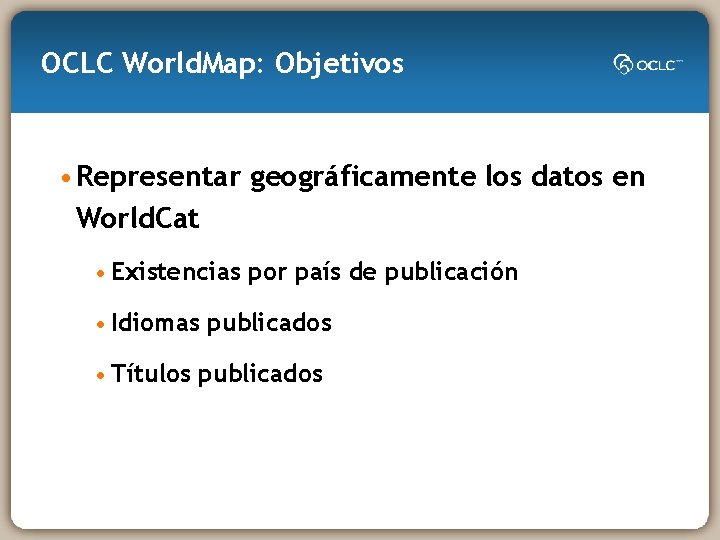Select 'Existencias por país de publicación' bullet
The width and height of the screenshot is (720, 540).
pyautogui.click(x=315, y=272)
